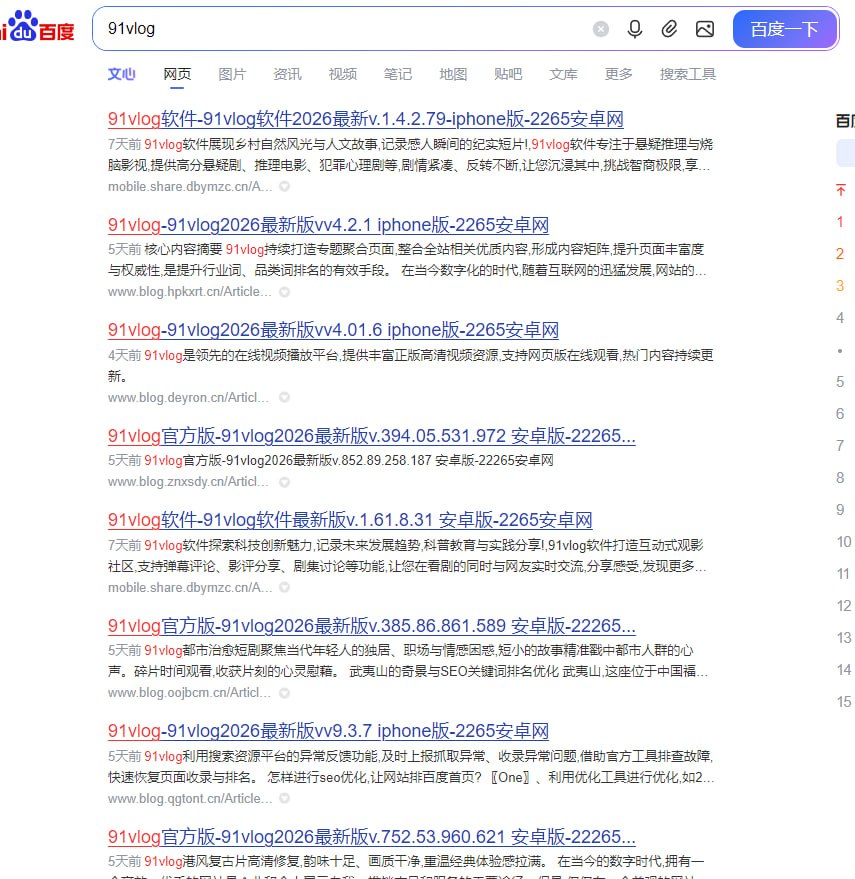Jump to hot-search rank number 10
The image size is (855, 879).
(x=844, y=542)
